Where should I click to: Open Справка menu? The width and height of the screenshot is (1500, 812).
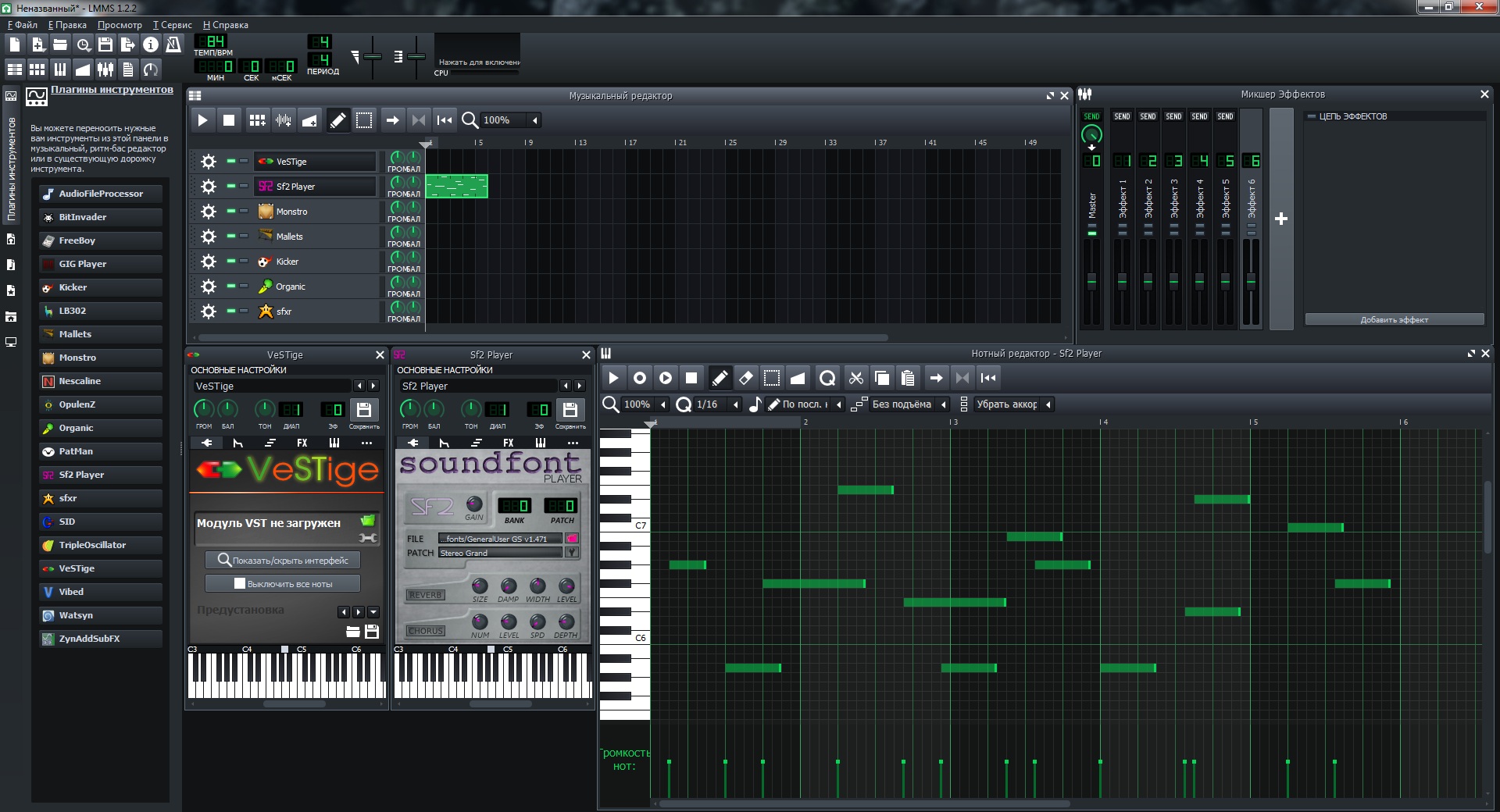pyautogui.click(x=226, y=25)
